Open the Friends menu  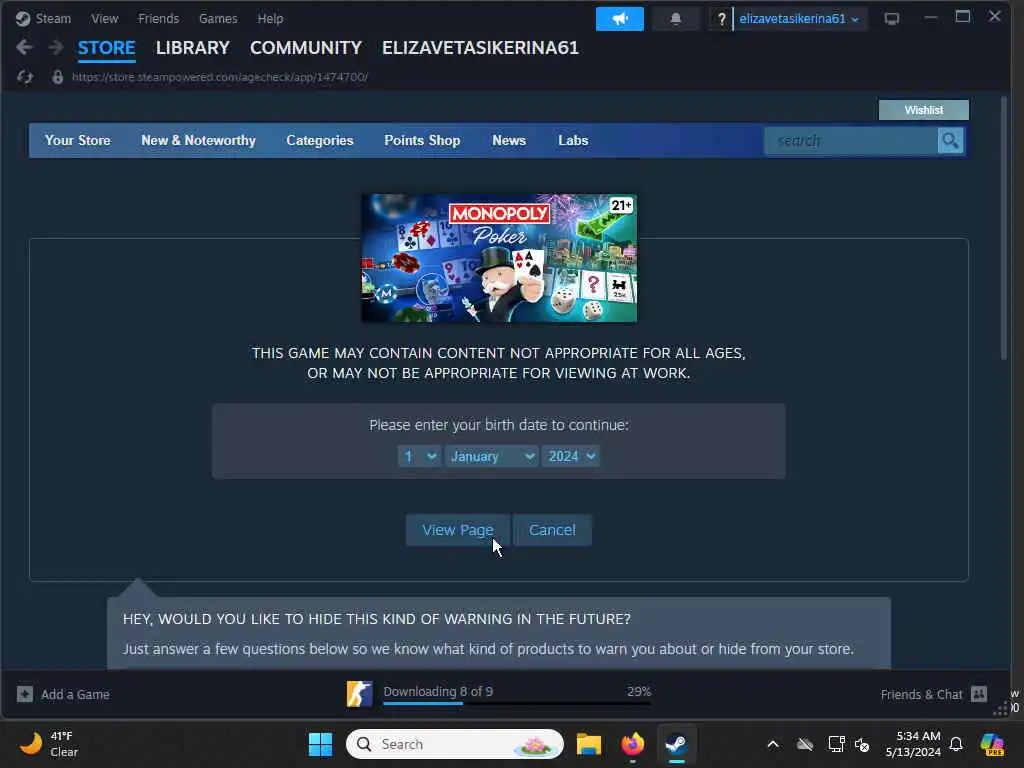coord(158,18)
